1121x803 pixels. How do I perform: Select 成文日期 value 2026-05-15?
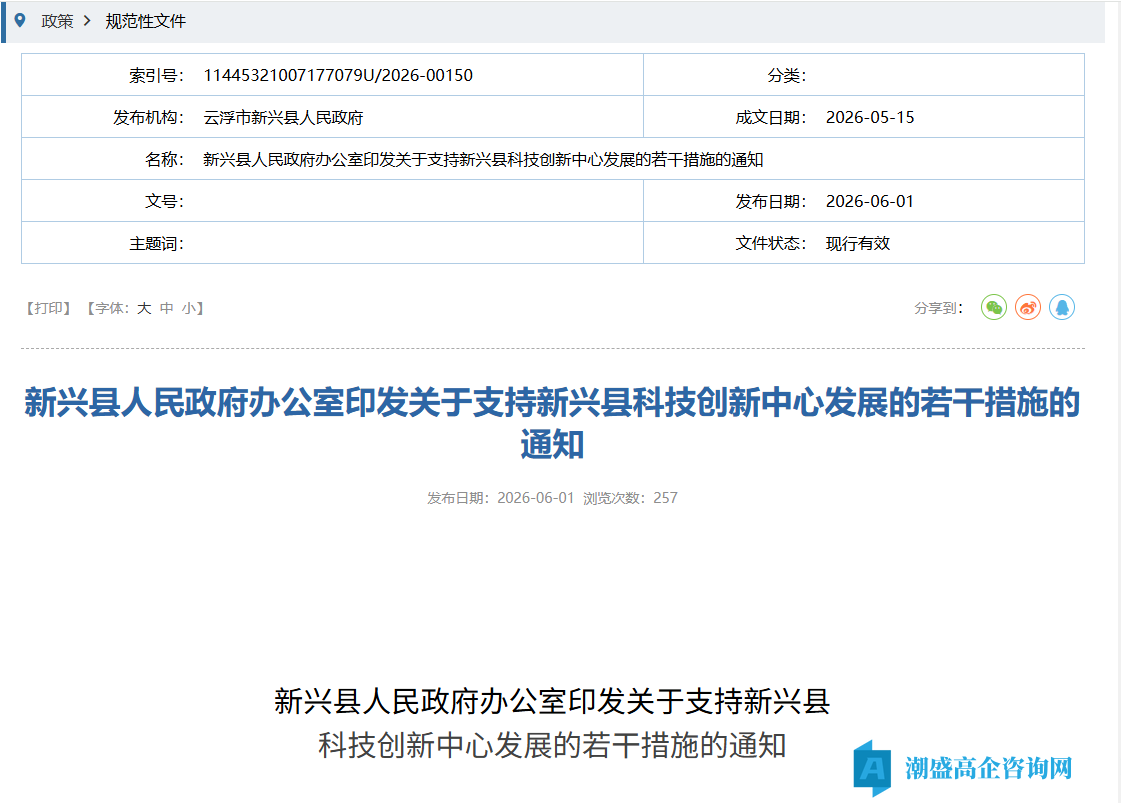869,117
